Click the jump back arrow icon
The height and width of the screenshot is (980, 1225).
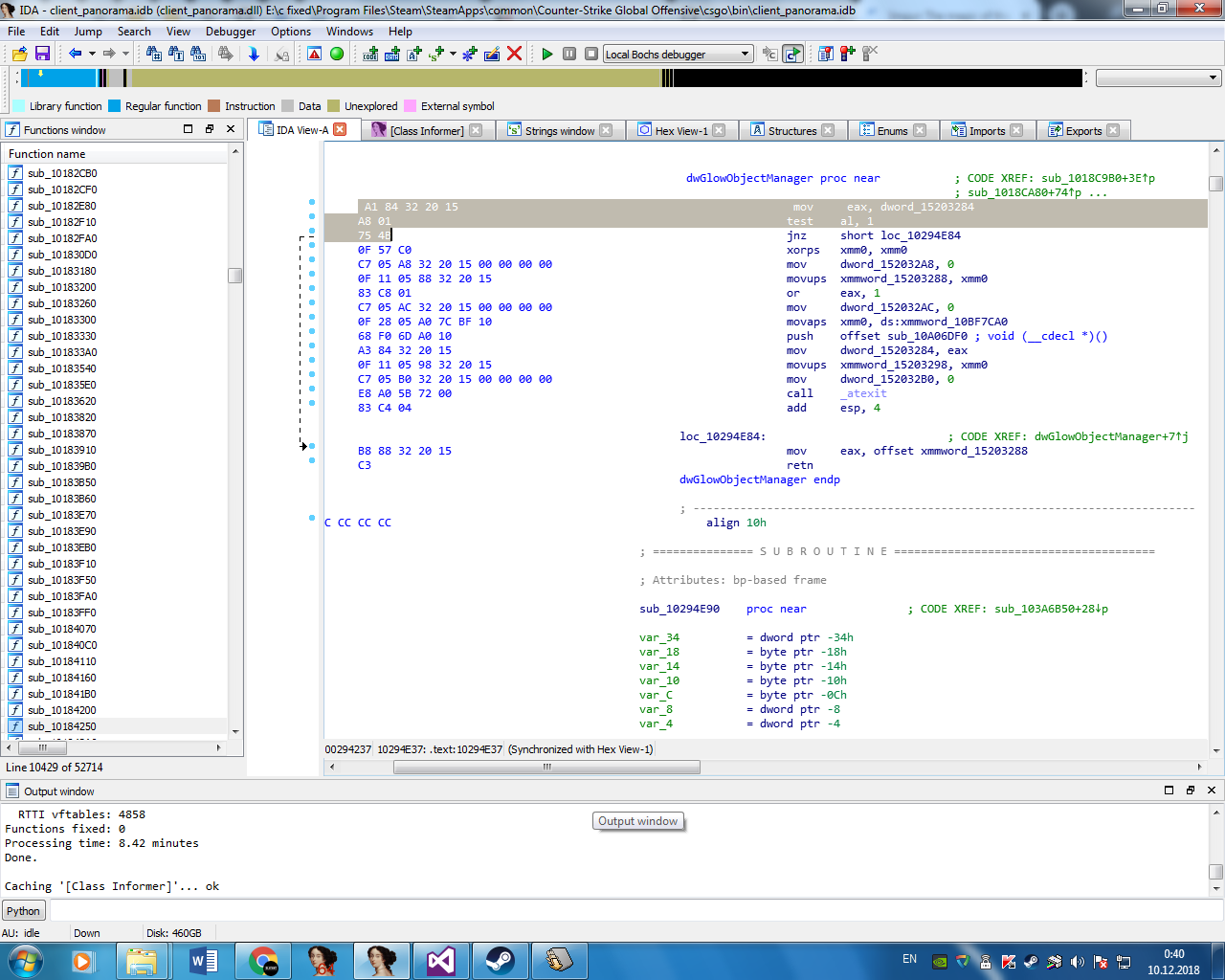point(75,54)
